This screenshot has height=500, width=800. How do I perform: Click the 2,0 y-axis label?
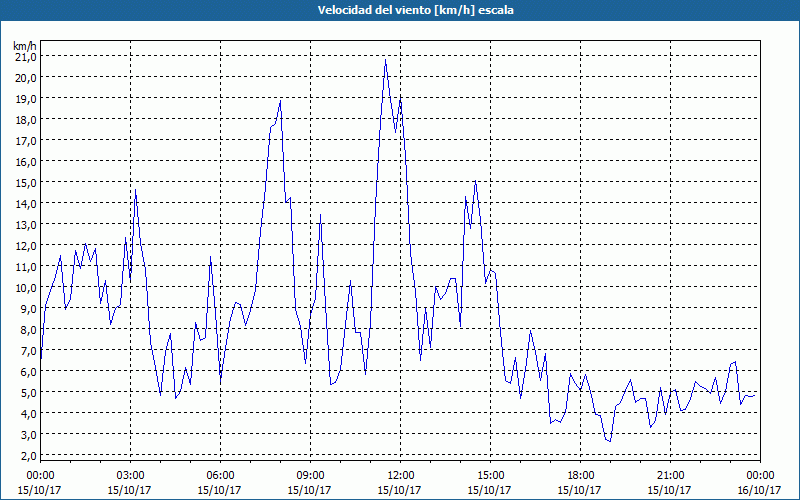tap(28, 455)
